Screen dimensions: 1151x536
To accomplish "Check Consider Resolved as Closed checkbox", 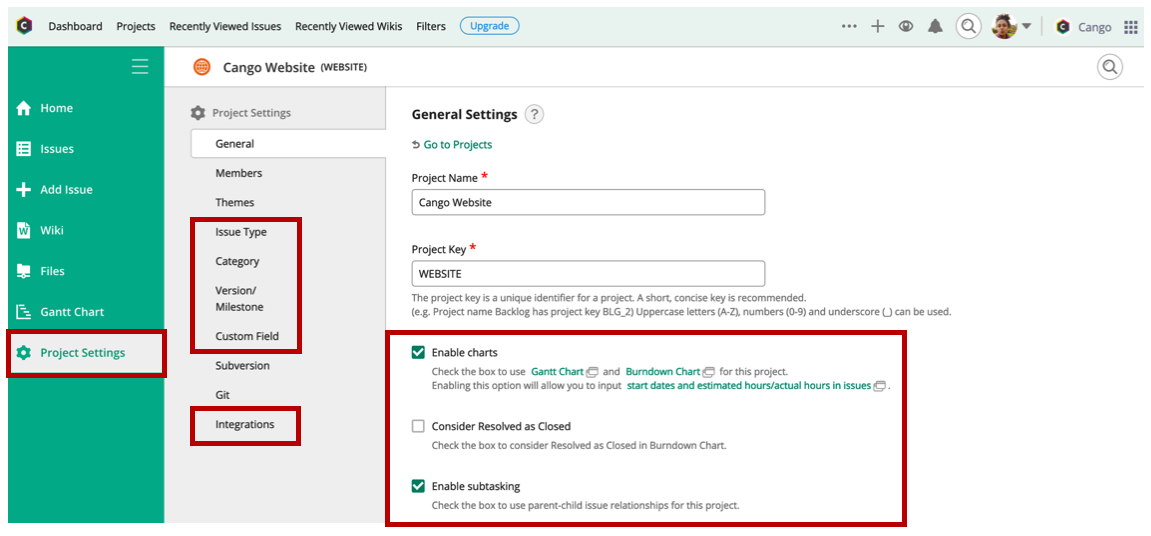I will pos(418,426).
